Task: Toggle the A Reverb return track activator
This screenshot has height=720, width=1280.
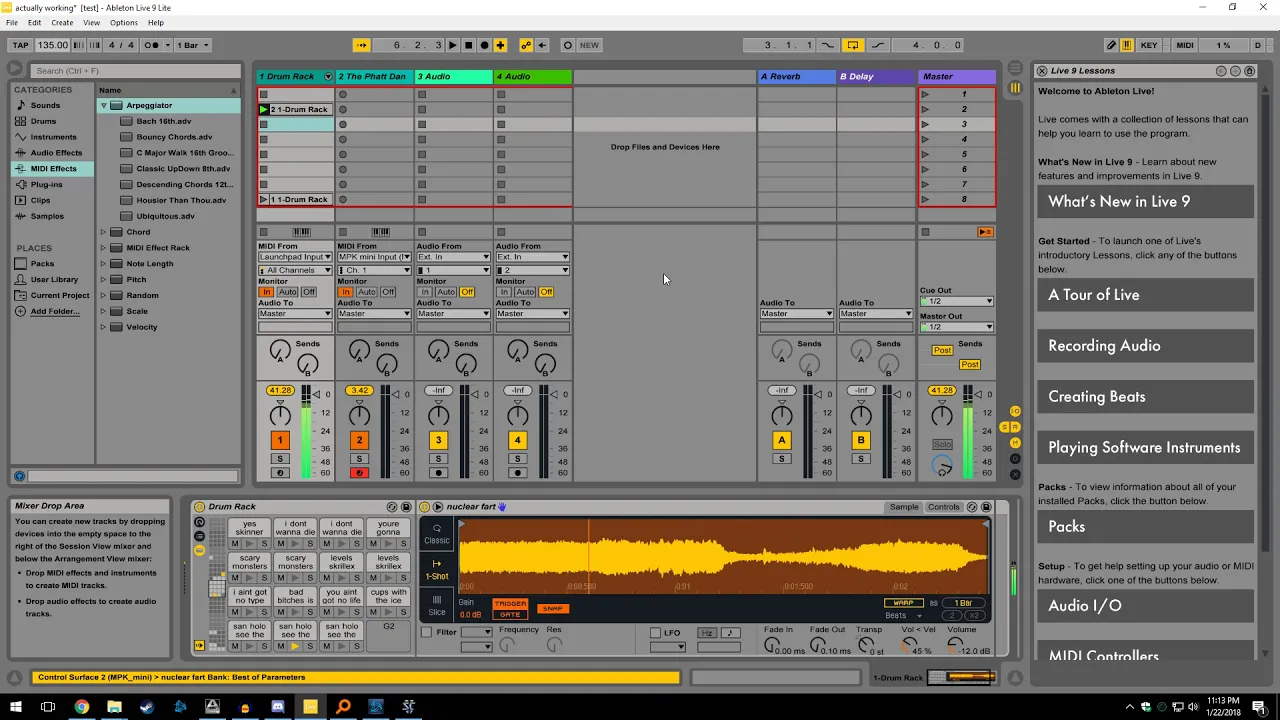Action: tap(782, 440)
